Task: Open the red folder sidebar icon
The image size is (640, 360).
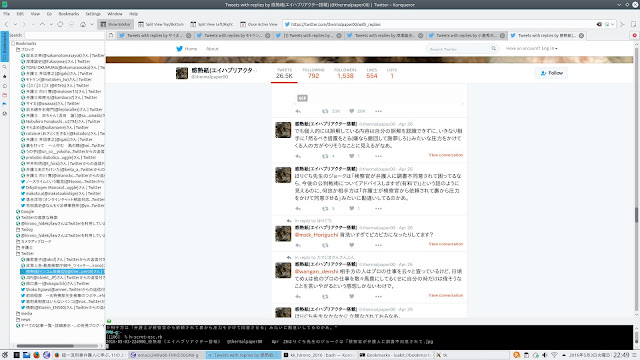Action: pos(4,95)
